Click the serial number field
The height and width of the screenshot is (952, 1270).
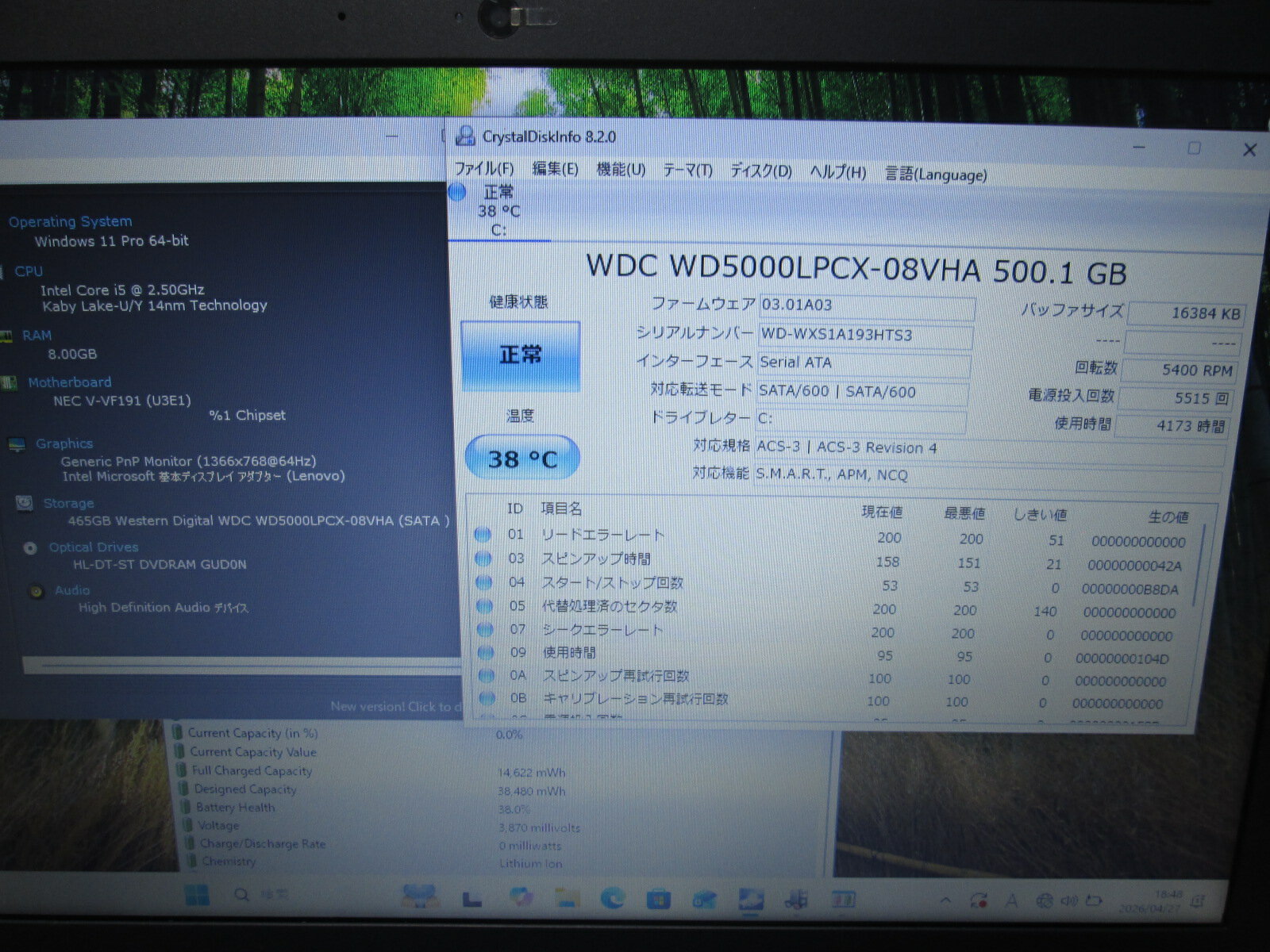click(865, 336)
